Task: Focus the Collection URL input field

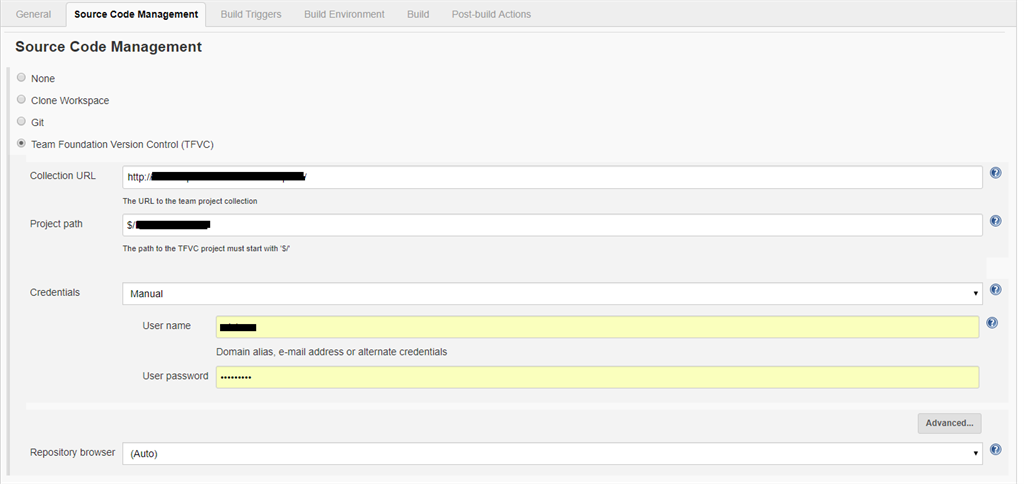Action: coord(552,177)
